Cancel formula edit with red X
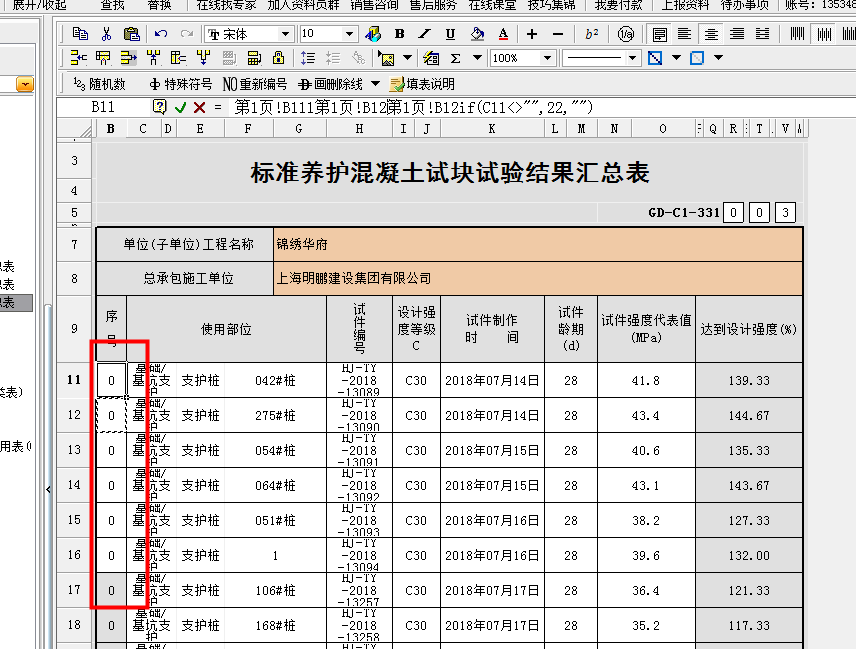Image resolution: width=856 pixels, height=649 pixels. pyautogui.click(x=199, y=107)
